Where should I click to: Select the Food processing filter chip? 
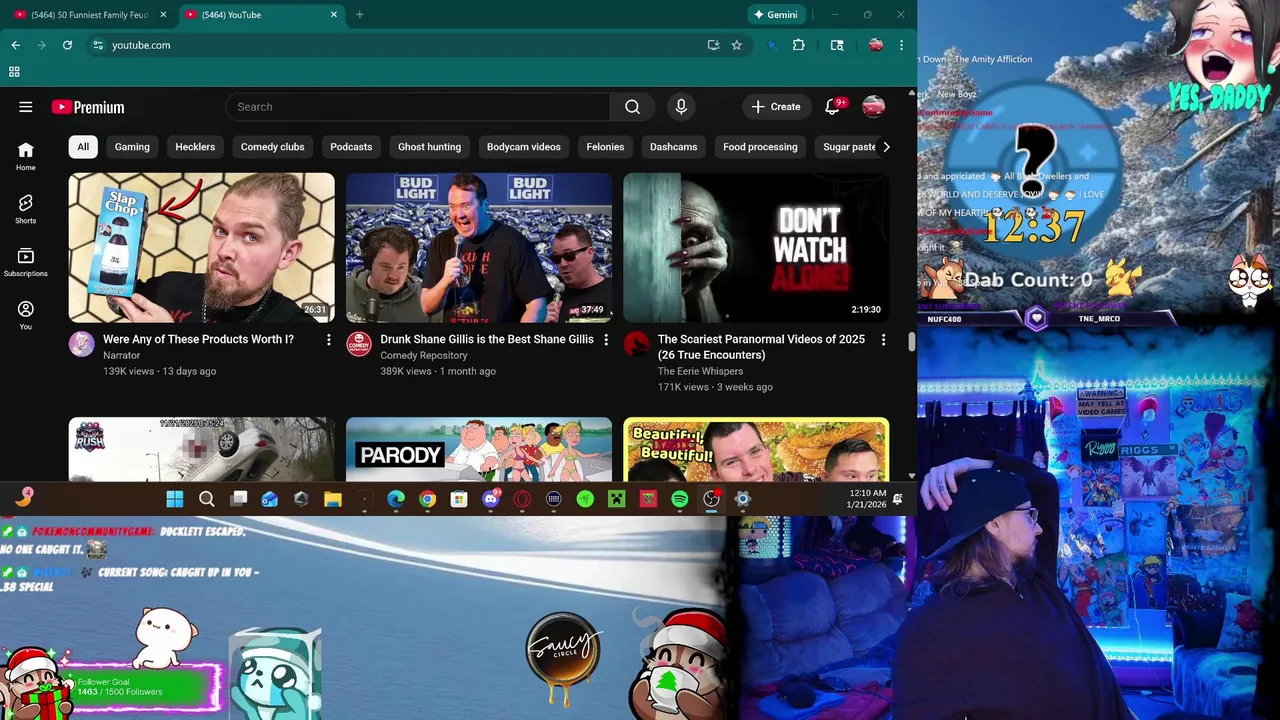coord(760,147)
